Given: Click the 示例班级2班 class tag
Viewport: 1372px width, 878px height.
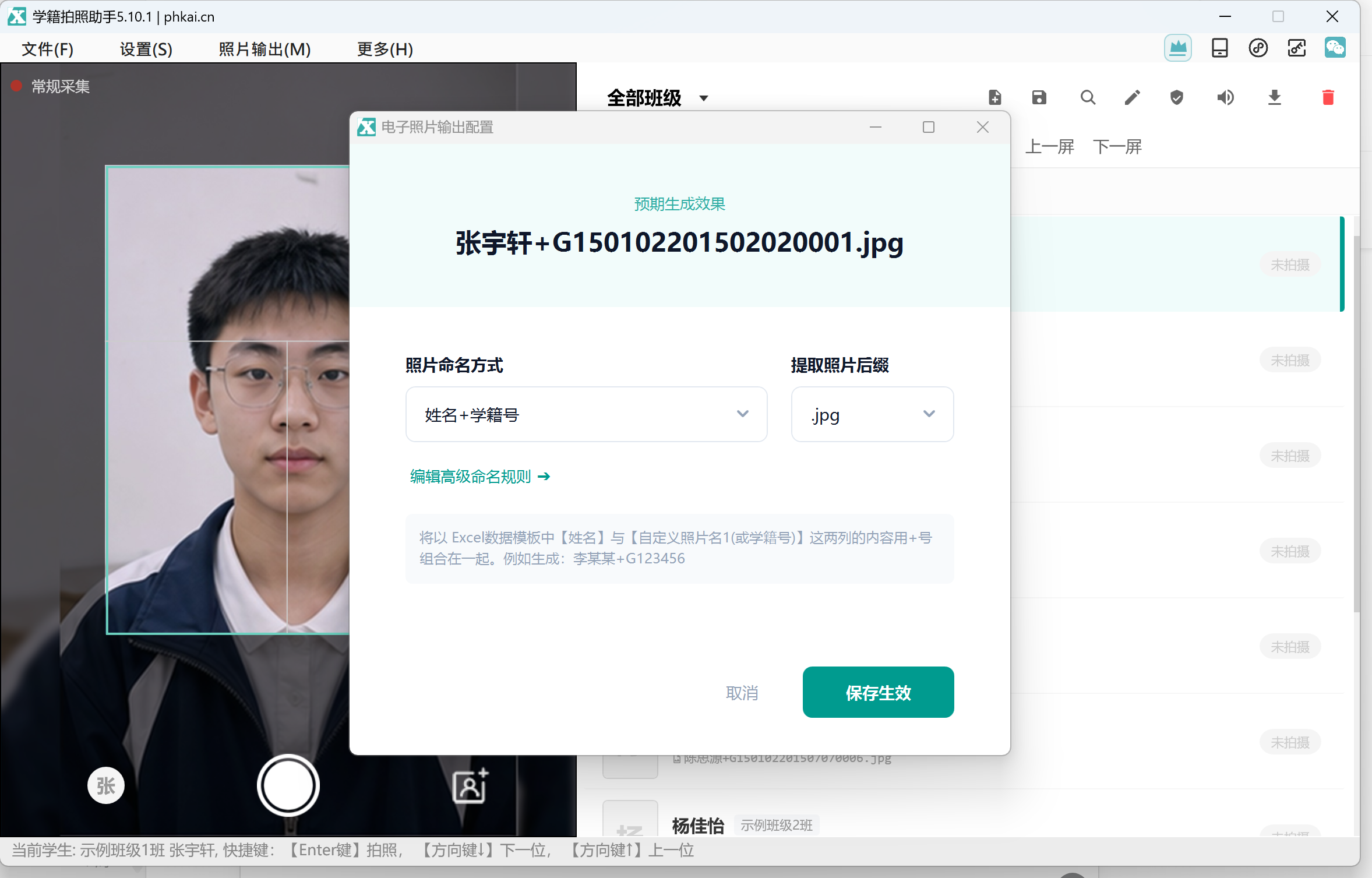Looking at the screenshot, I should [776, 825].
